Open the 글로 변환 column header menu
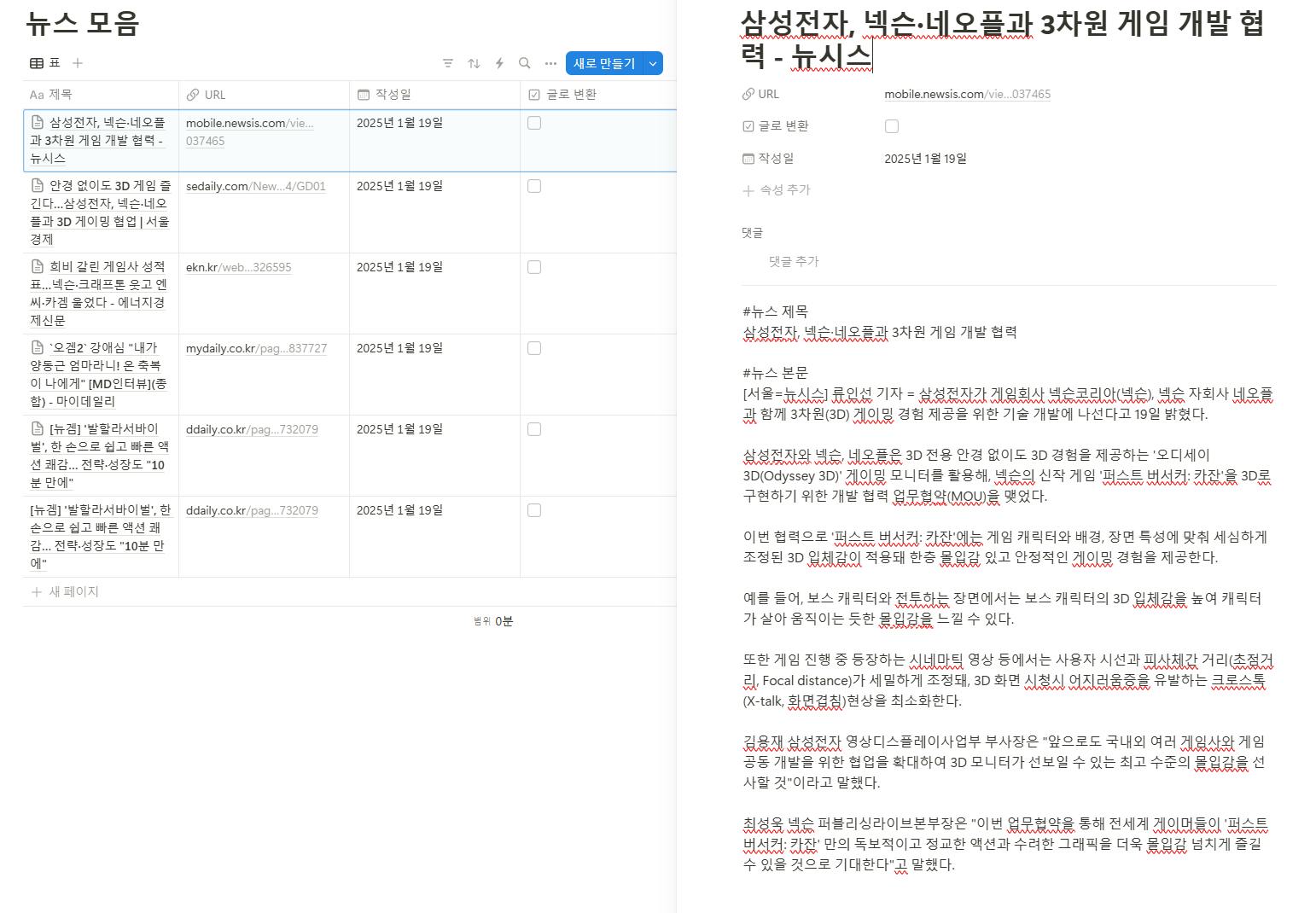The height and width of the screenshot is (913, 1316). point(598,95)
